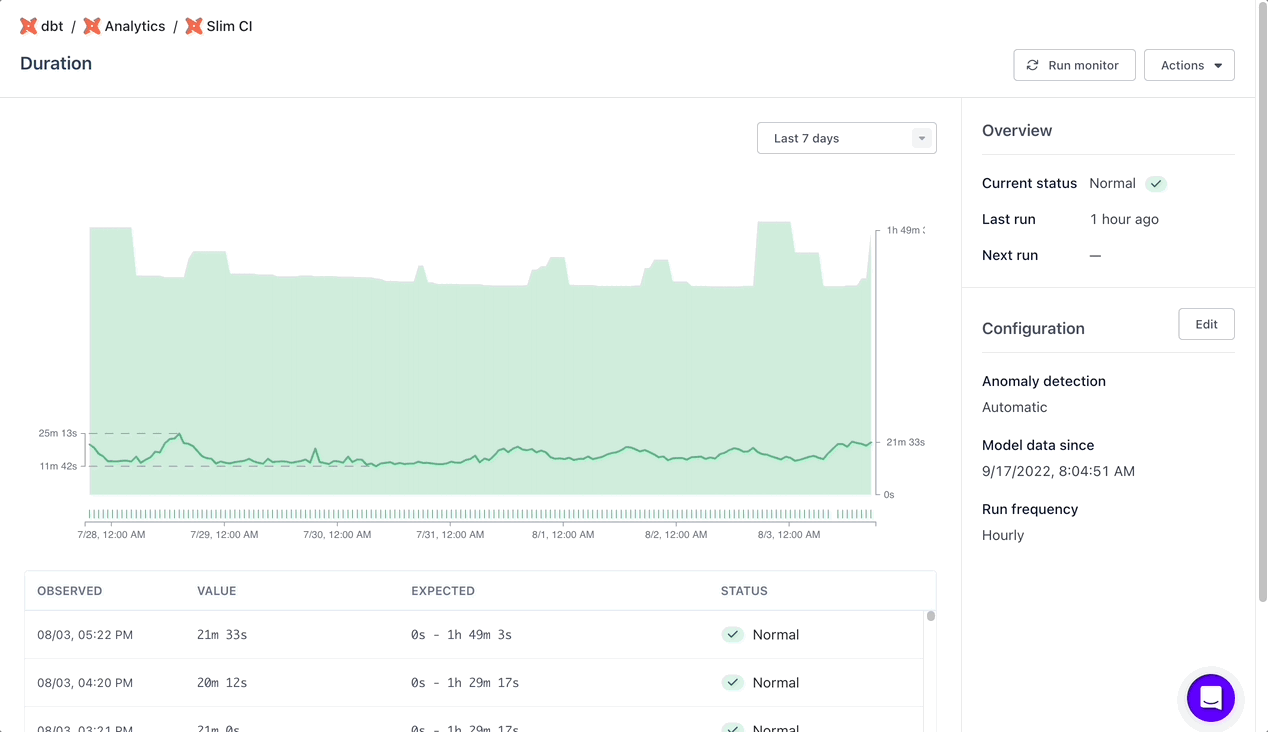Click the Model data since timestamp
Image resolution: width=1268 pixels, height=732 pixels.
click(x=1058, y=471)
